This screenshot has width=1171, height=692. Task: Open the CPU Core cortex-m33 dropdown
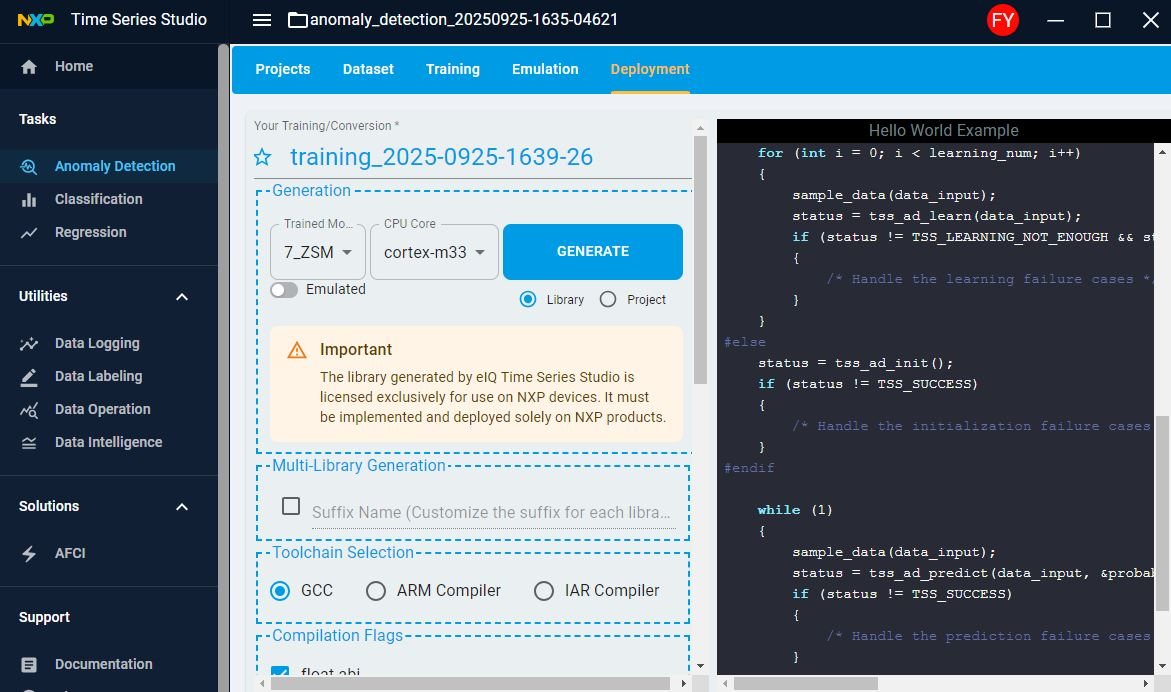[x=435, y=252]
